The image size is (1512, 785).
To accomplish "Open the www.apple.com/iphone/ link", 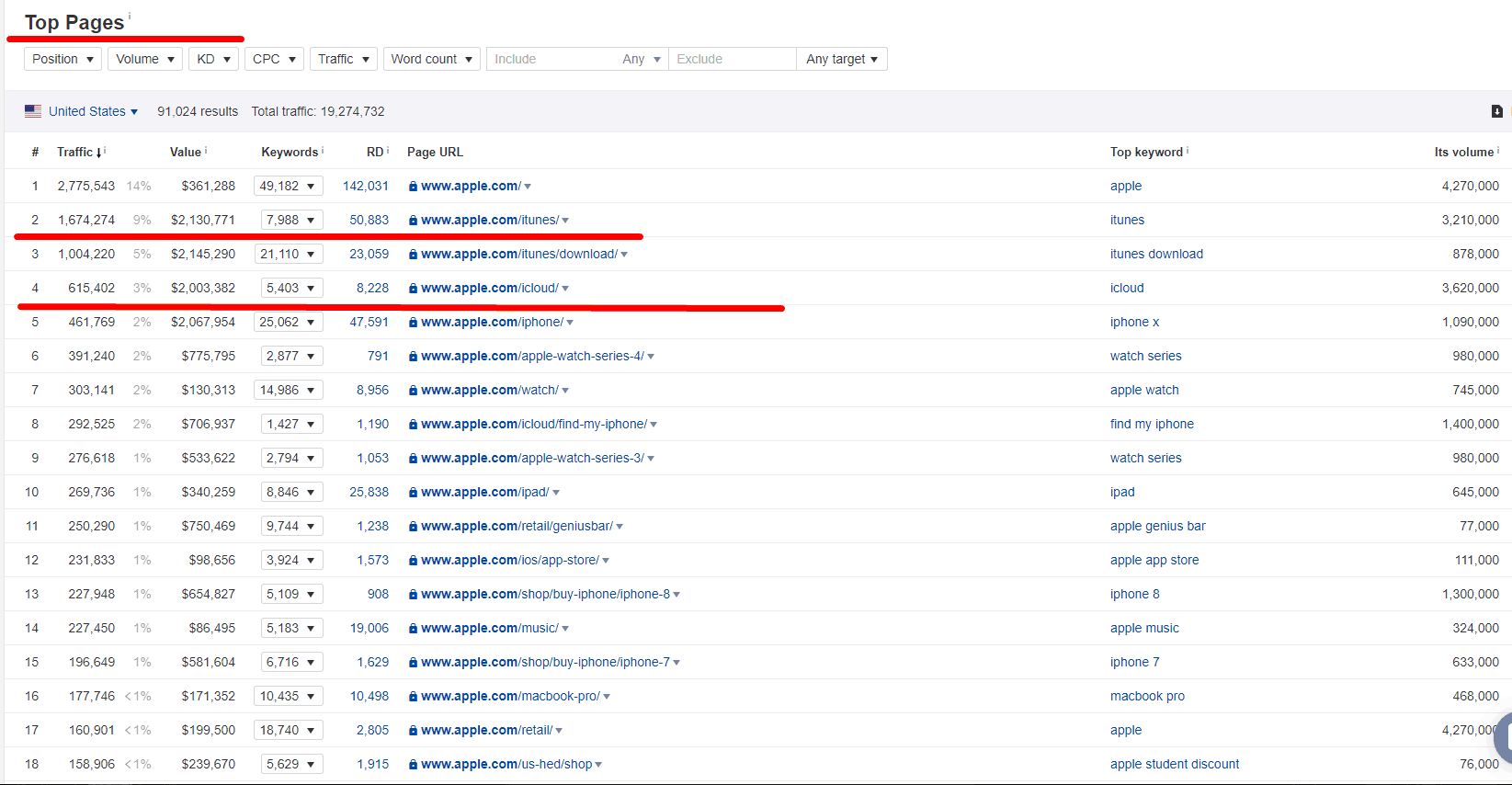I will pyautogui.click(x=492, y=322).
